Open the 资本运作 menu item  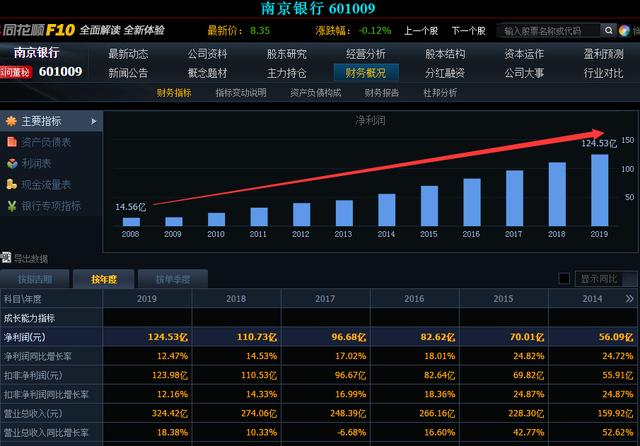[x=524, y=54]
